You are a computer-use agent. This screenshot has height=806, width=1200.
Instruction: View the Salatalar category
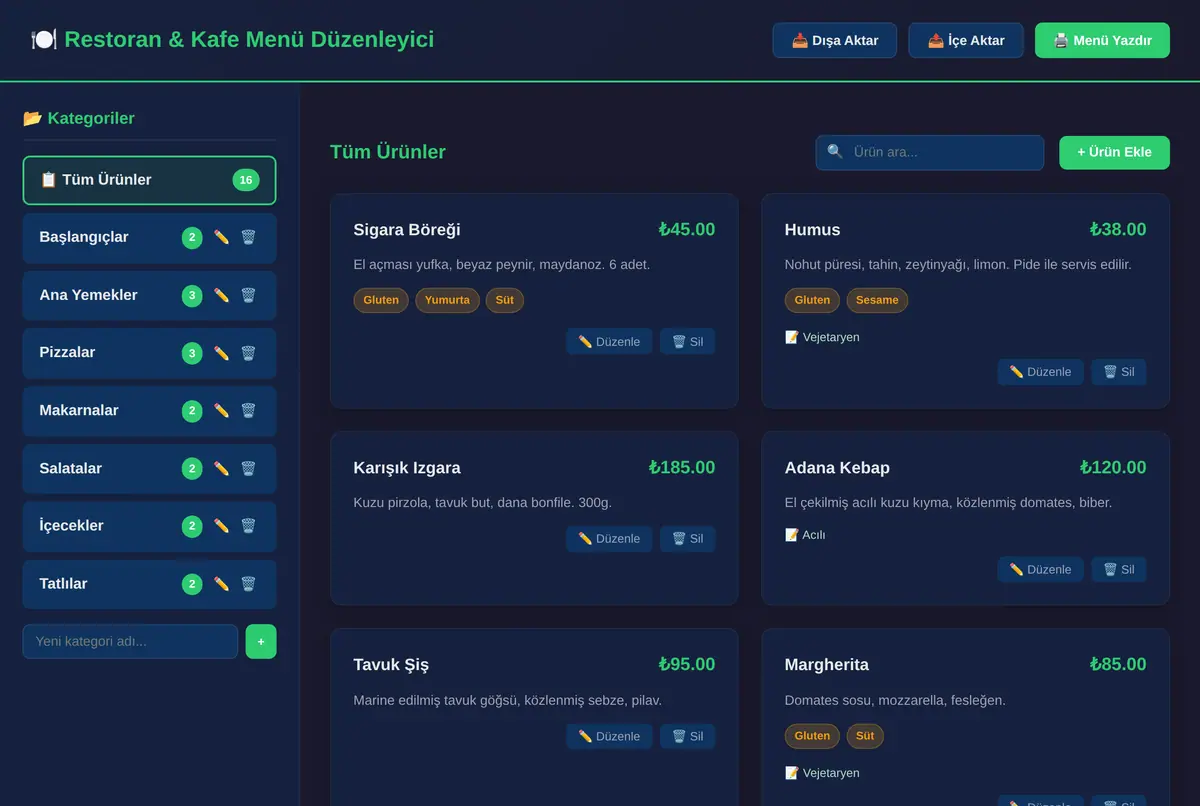coord(149,469)
